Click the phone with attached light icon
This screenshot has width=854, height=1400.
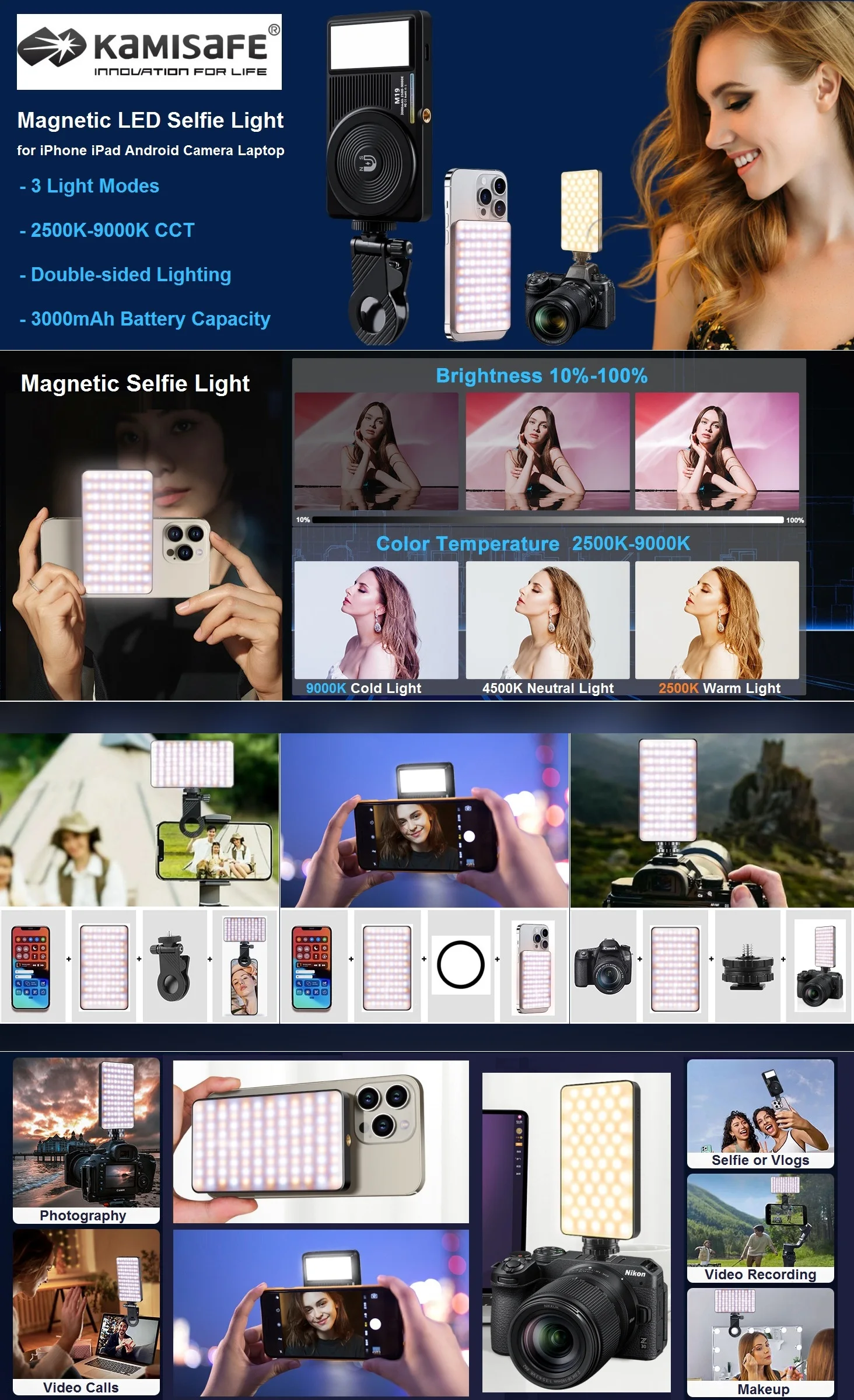click(x=534, y=965)
